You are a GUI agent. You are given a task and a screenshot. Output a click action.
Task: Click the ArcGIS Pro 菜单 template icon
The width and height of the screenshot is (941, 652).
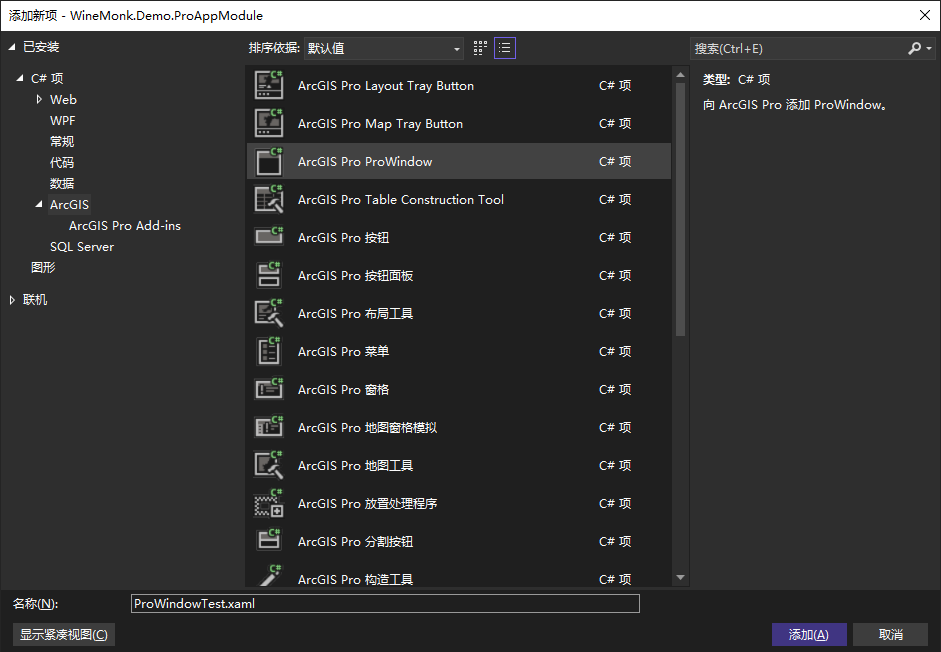coord(269,351)
